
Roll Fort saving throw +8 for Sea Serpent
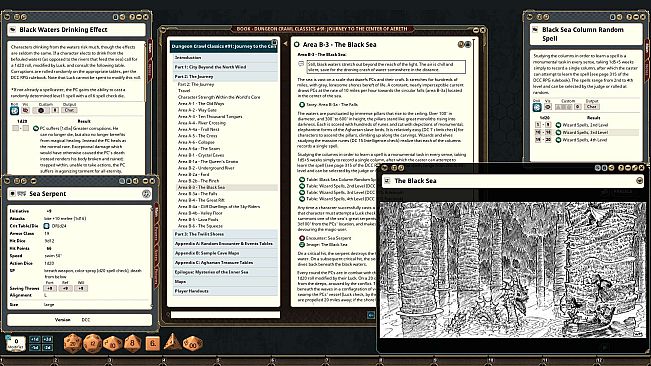pyautogui.click(x=49, y=288)
